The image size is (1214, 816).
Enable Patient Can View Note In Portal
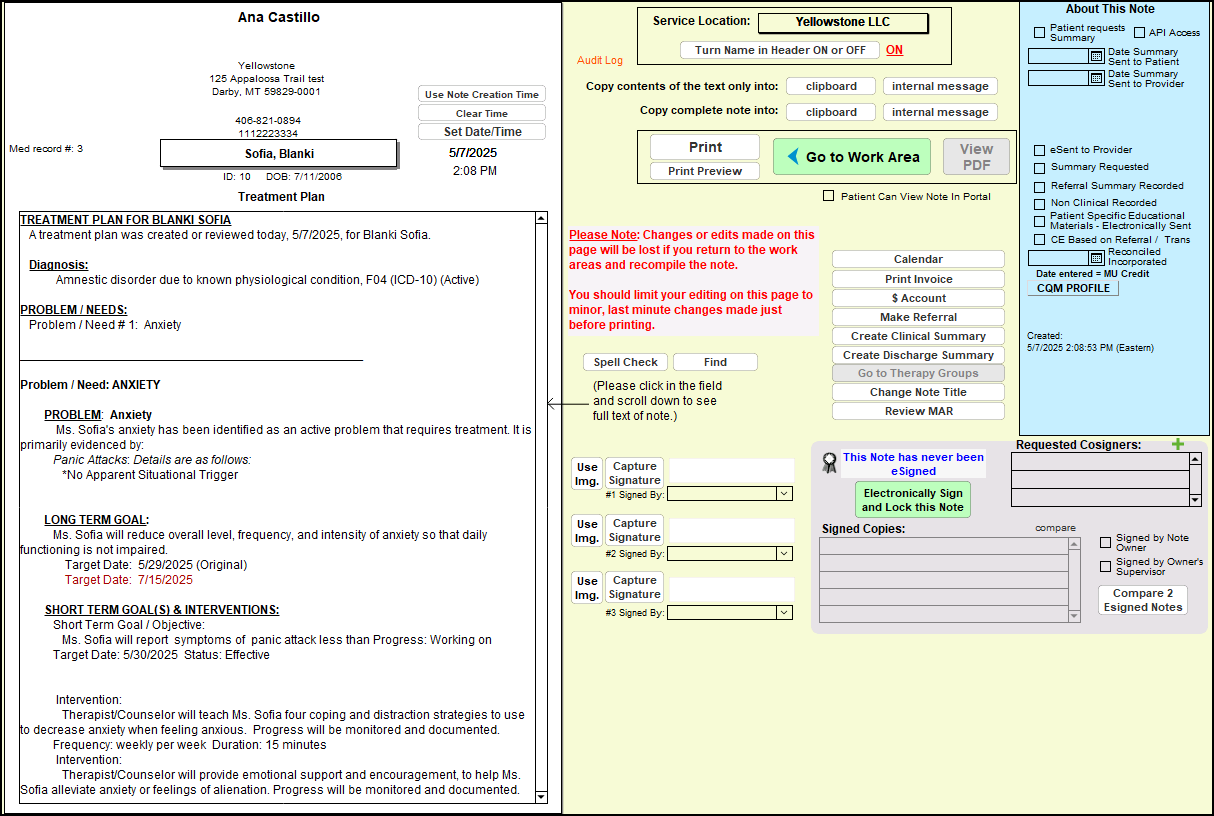[x=828, y=196]
